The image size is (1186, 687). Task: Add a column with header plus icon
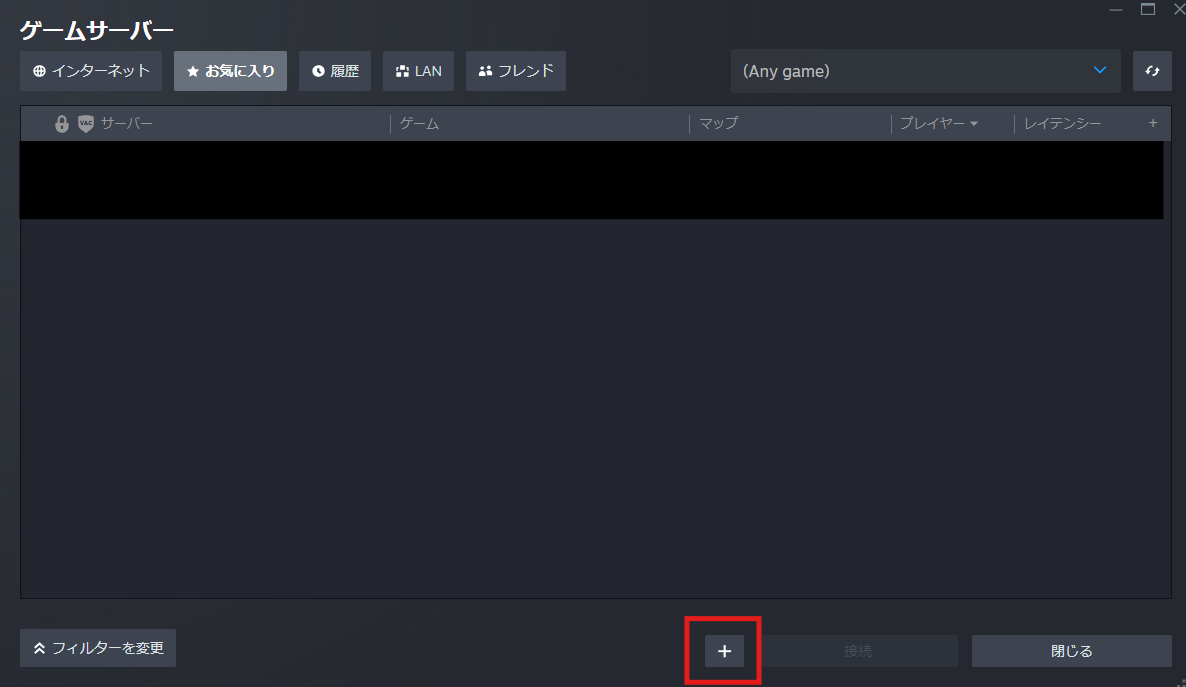tap(1153, 123)
